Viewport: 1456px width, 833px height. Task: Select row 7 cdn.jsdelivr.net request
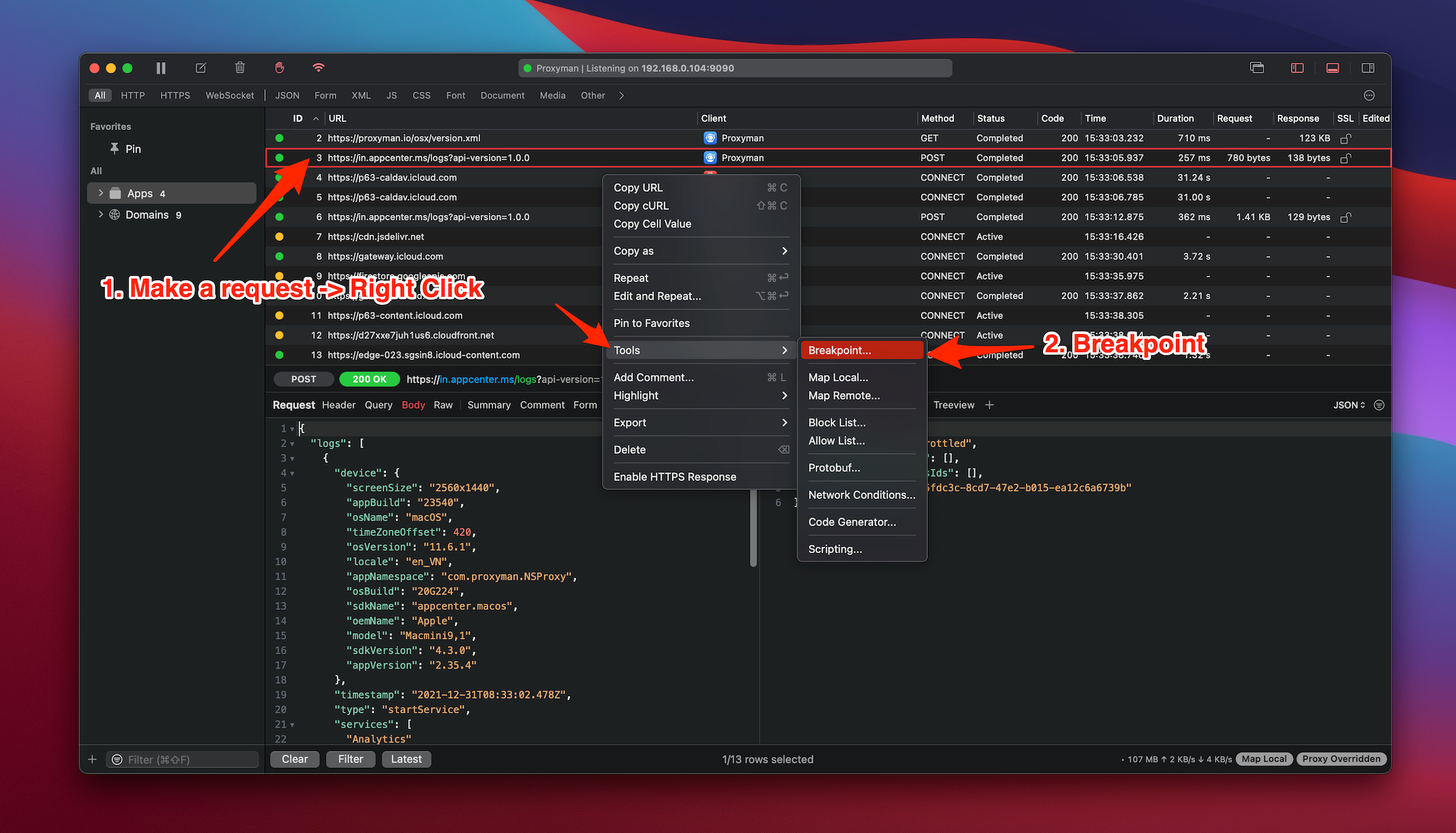pos(828,237)
